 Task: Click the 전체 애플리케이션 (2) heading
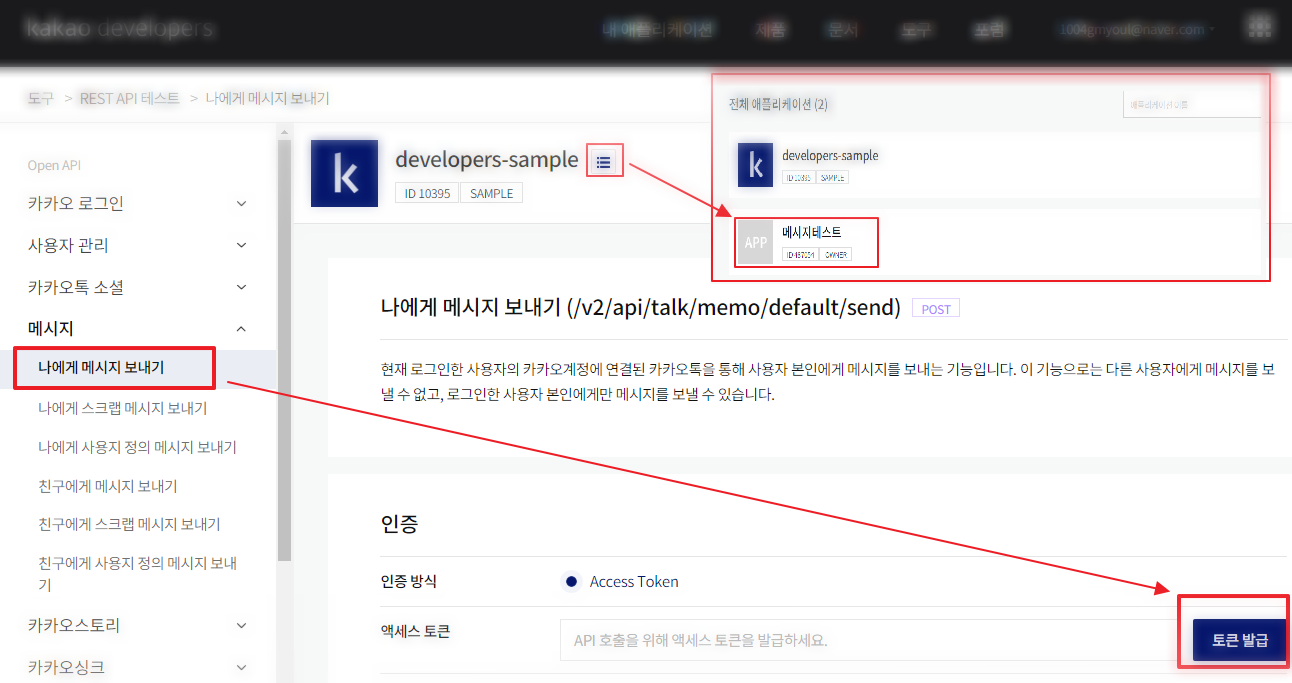(x=779, y=104)
